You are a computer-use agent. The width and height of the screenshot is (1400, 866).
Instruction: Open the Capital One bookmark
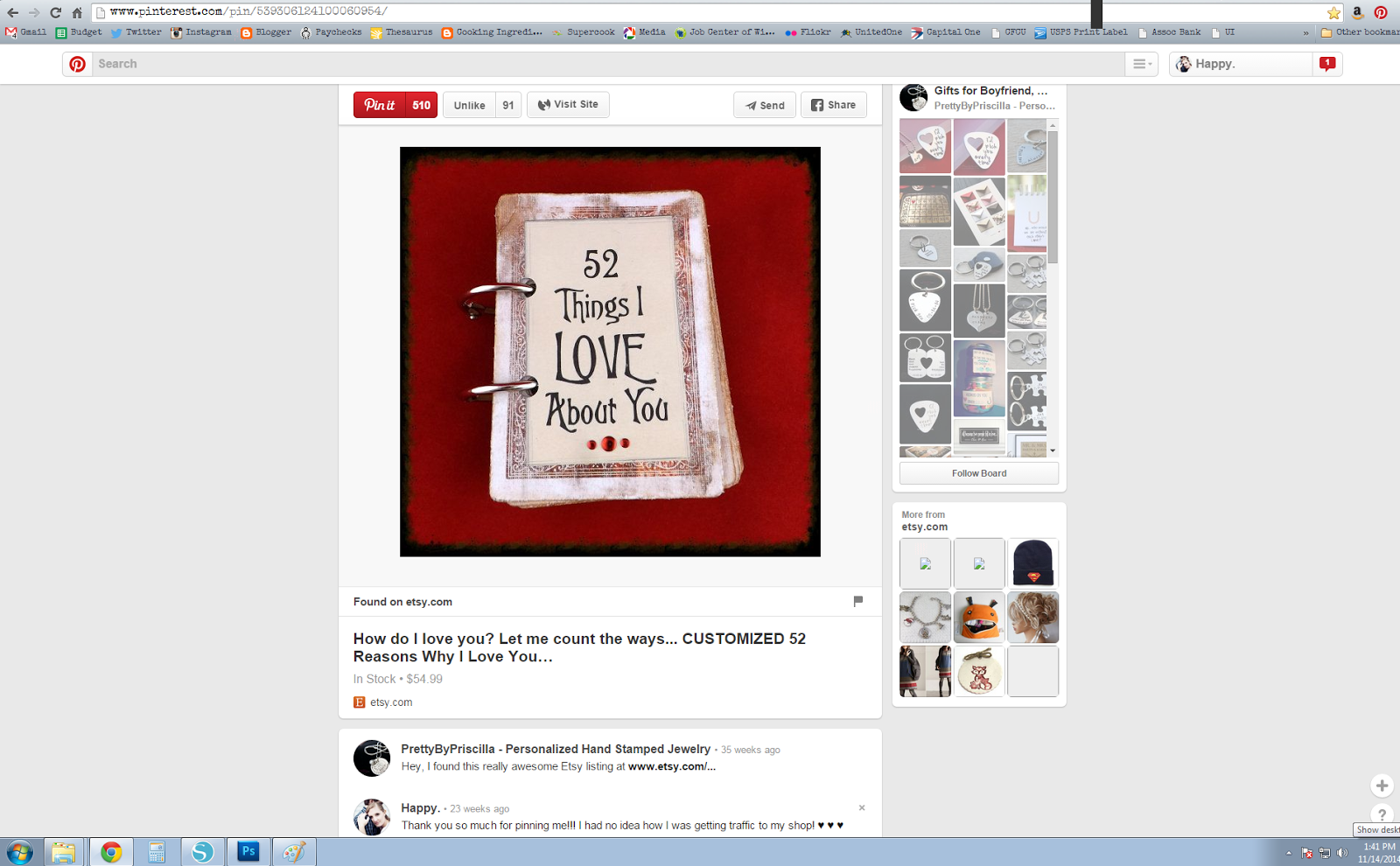point(946,32)
